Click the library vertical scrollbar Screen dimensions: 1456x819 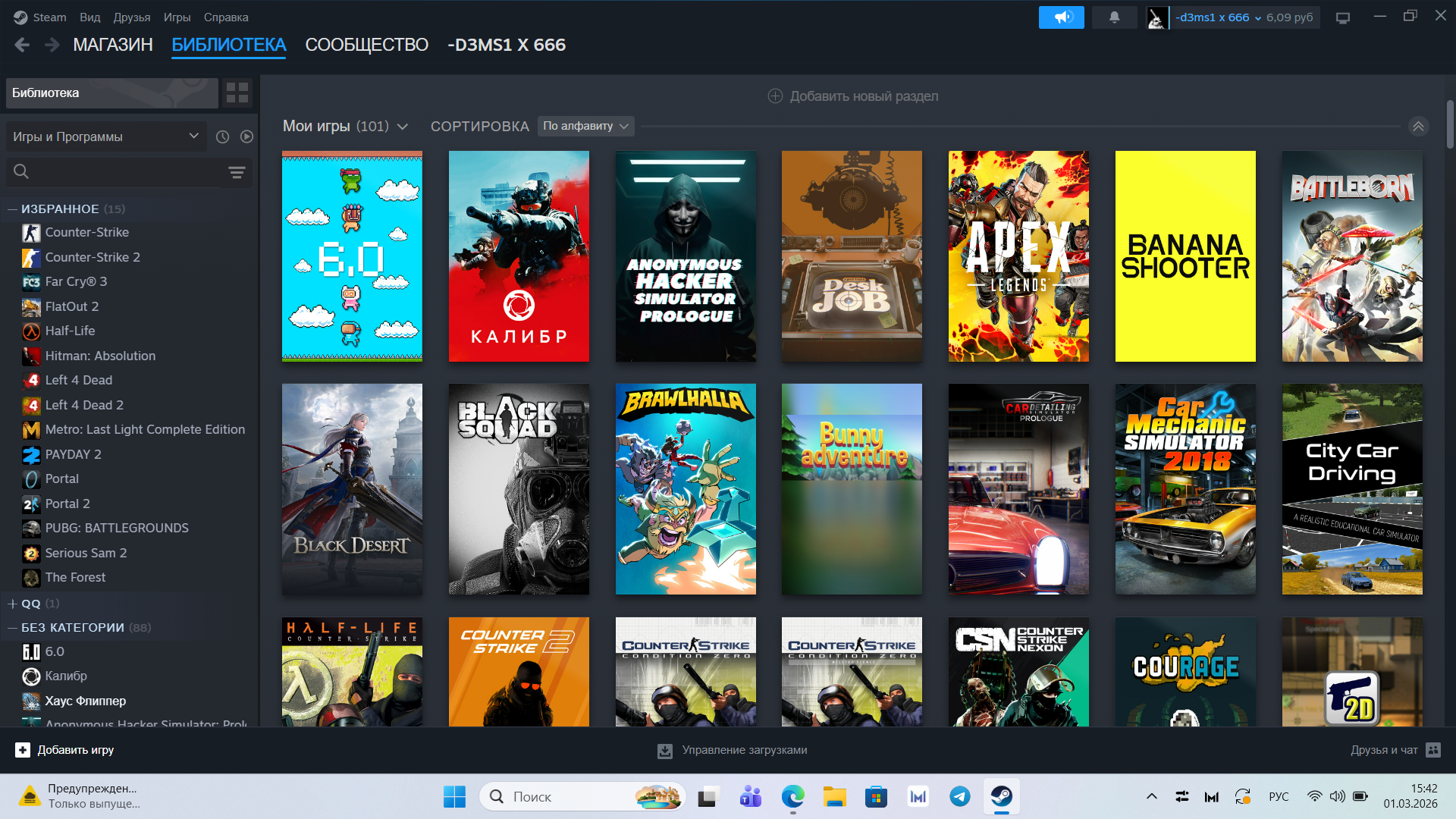(x=1450, y=125)
